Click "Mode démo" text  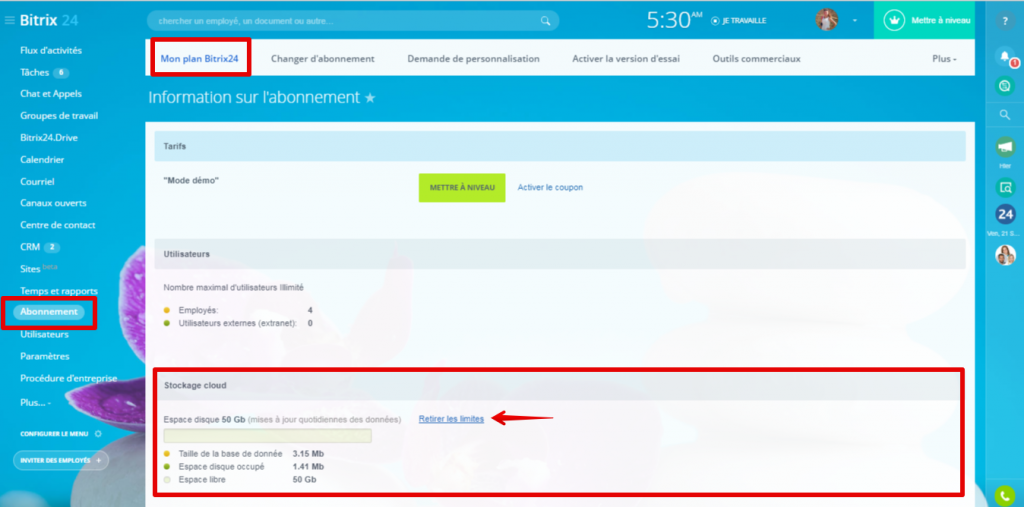coord(191,180)
